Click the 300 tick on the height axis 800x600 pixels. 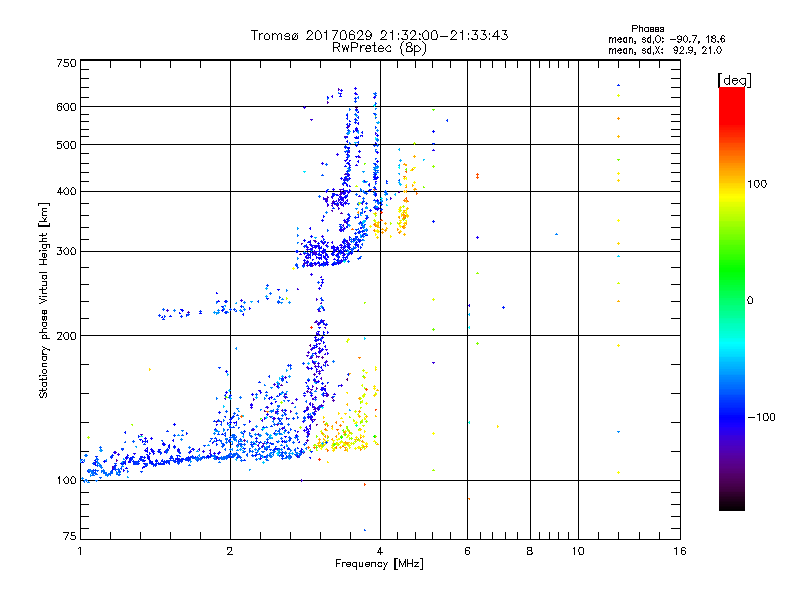tap(66, 251)
